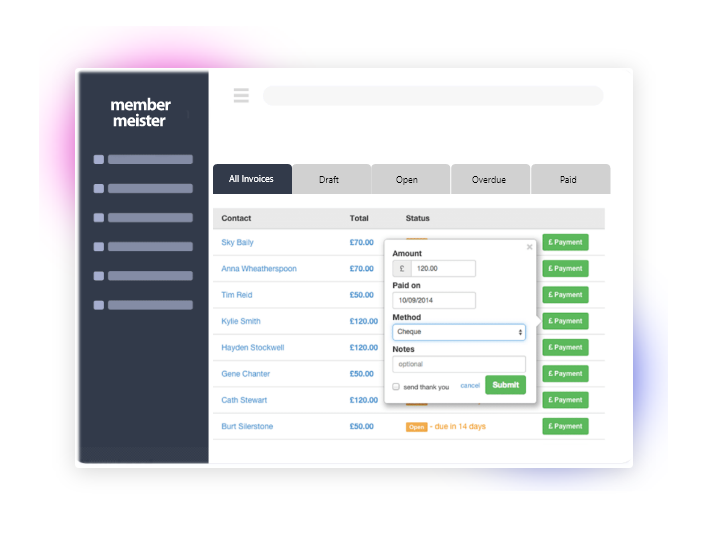The height and width of the screenshot is (543, 707).
Task: Click £ Payment button for Burt Silerstone
Action: (x=565, y=426)
